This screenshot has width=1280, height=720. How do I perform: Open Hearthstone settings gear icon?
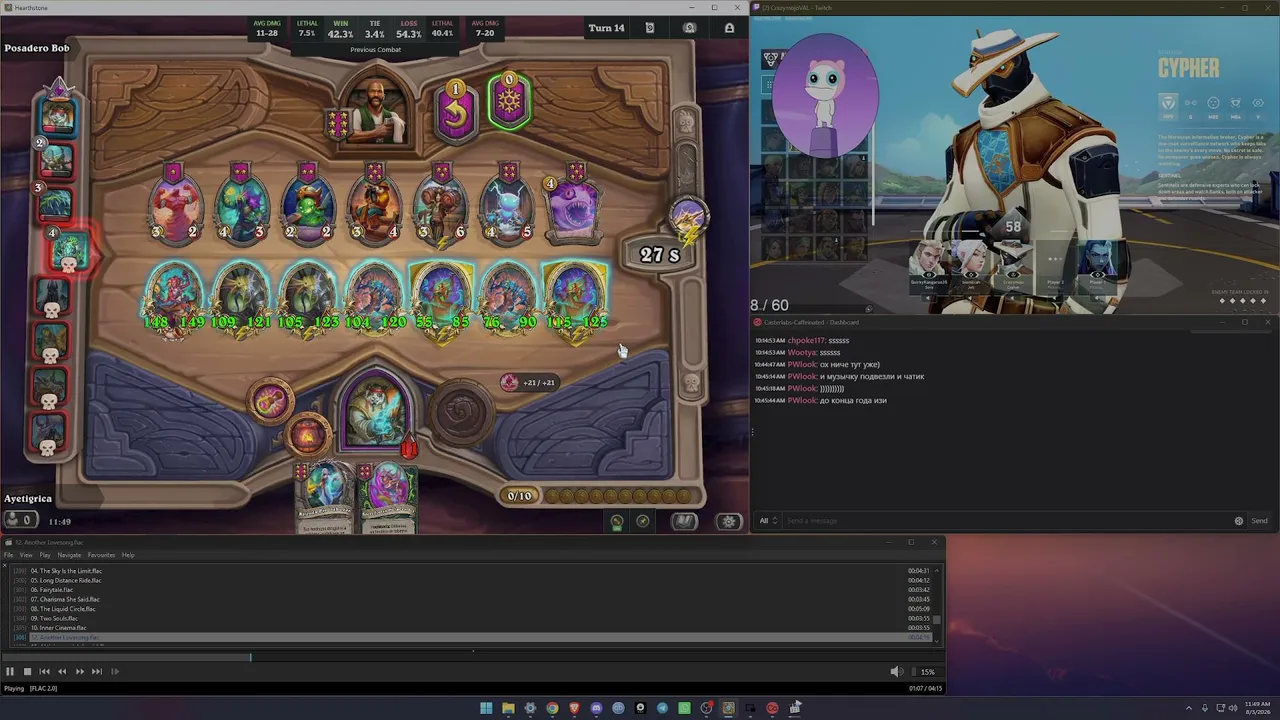[x=729, y=521]
